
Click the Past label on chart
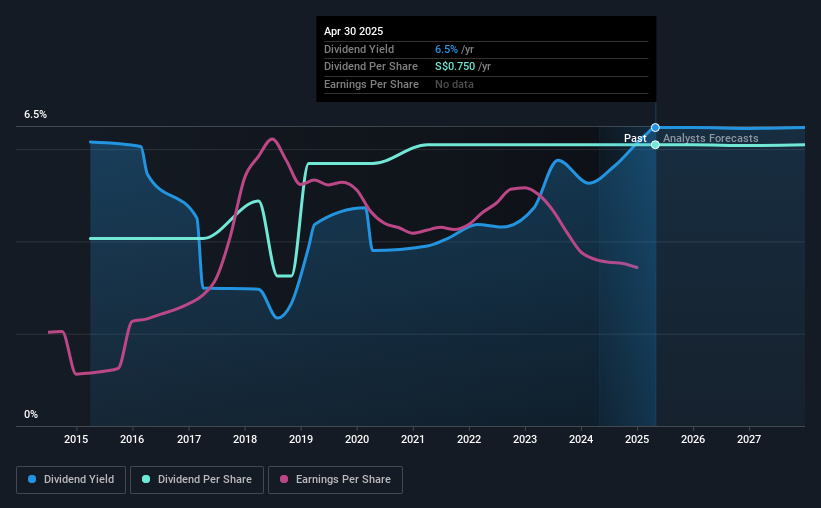(635, 138)
